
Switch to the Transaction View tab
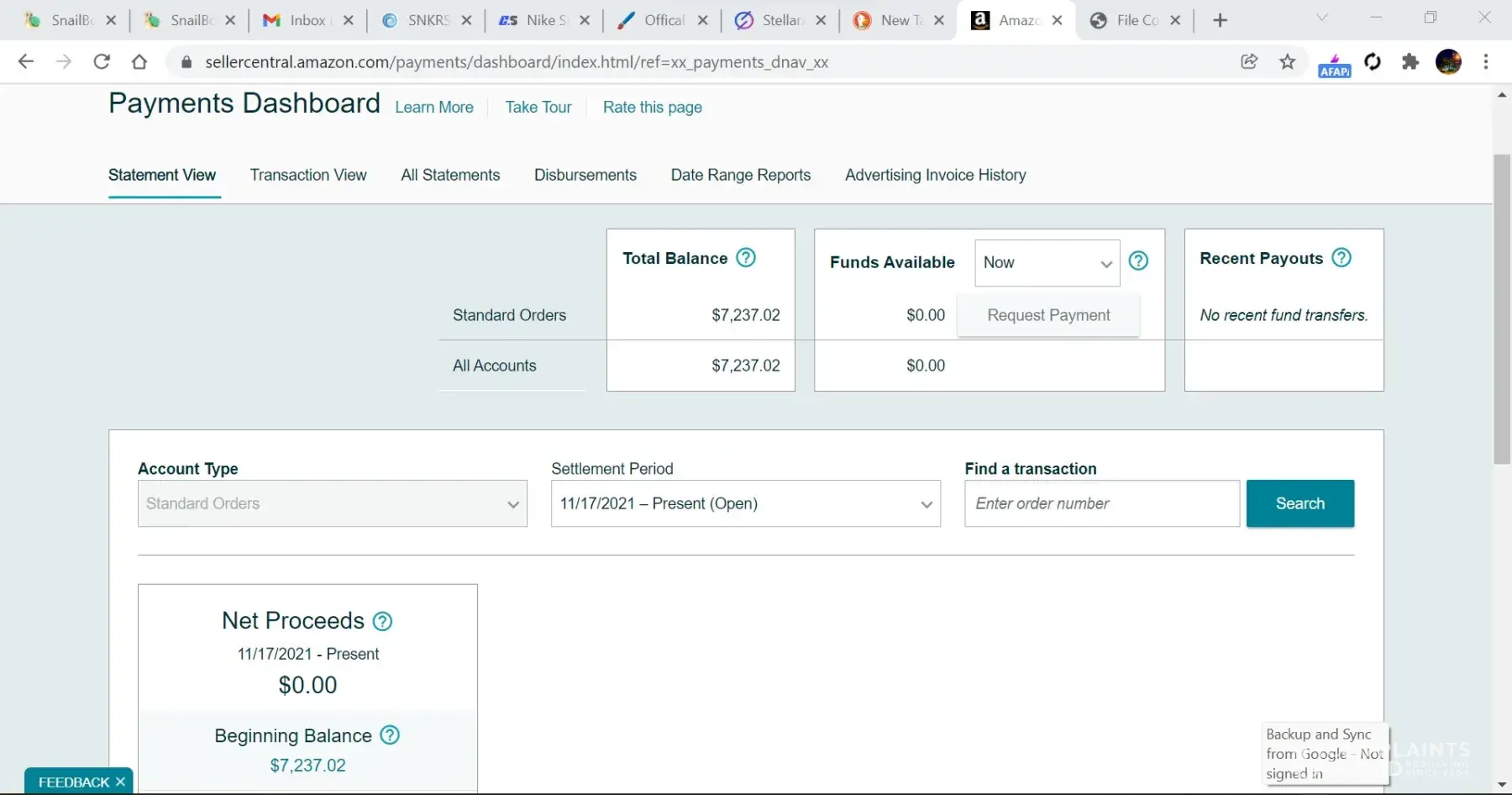(308, 175)
